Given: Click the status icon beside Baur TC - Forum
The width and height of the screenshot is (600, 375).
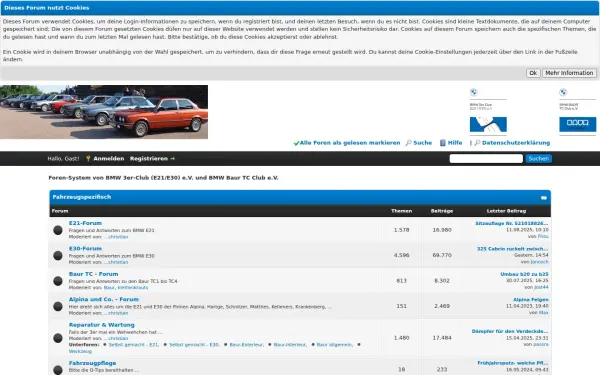Looking at the screenshot, I should 58,281.
